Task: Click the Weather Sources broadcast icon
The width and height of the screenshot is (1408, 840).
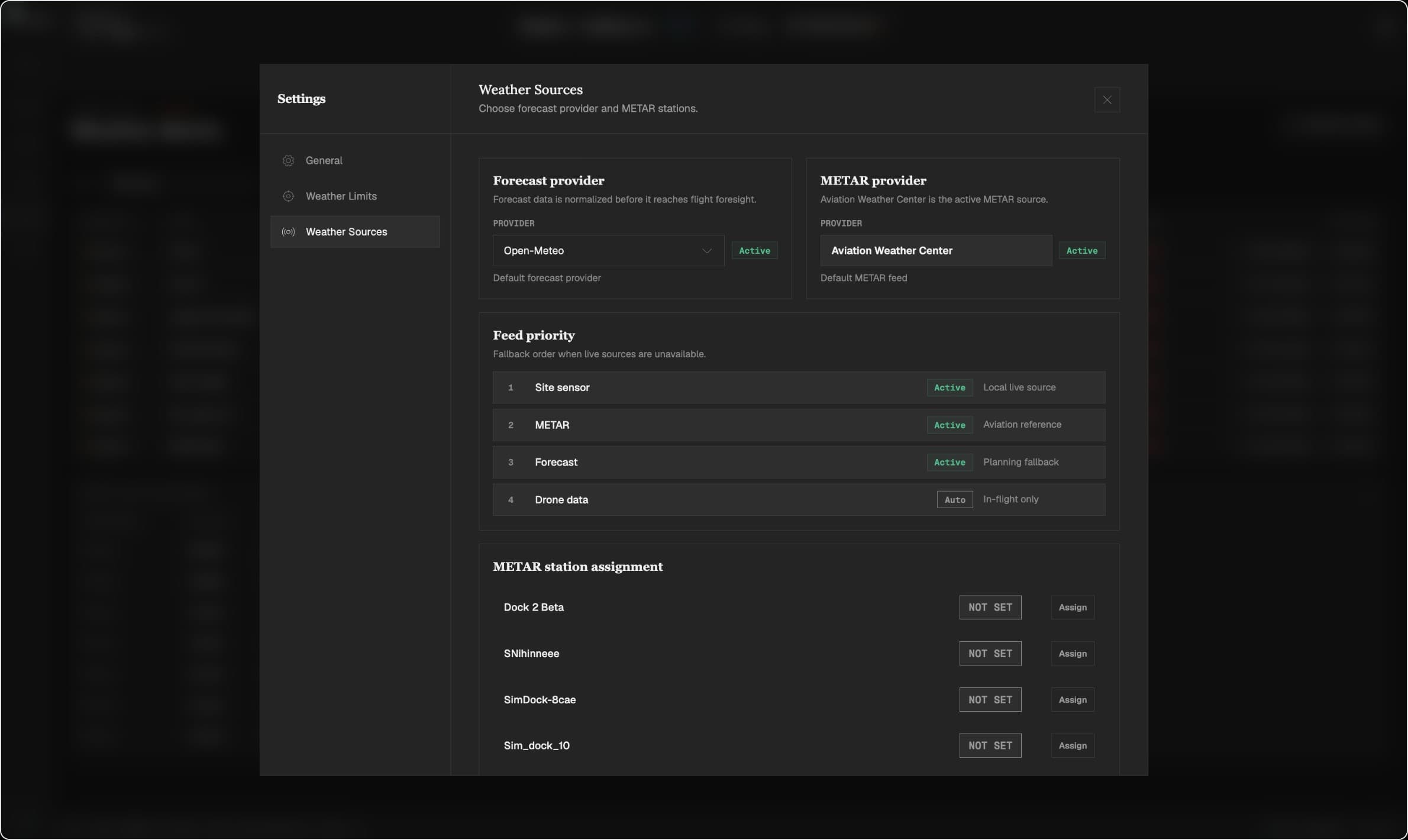Action: [288, 232]
